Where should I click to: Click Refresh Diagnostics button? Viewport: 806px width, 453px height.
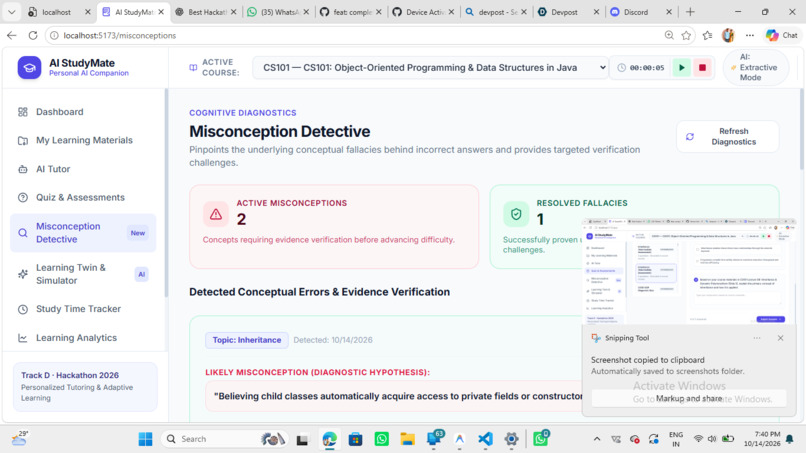tap(727, 136)
